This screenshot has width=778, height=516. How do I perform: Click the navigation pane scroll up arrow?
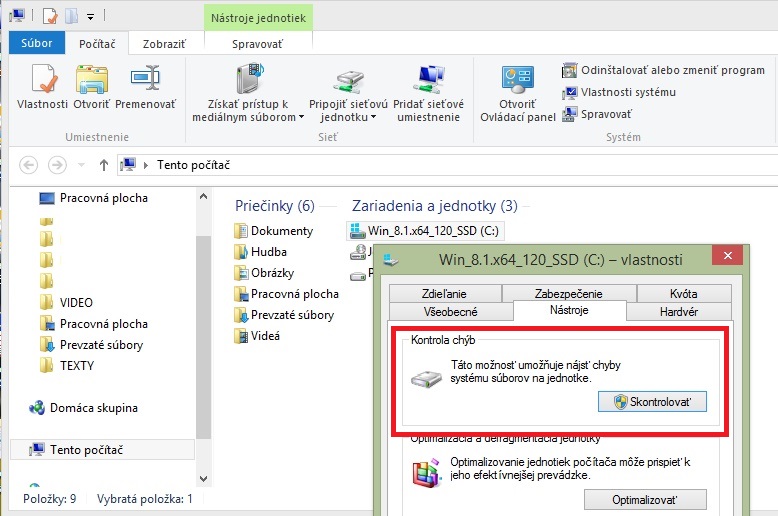pyautogui.click(x=203, y=196)
